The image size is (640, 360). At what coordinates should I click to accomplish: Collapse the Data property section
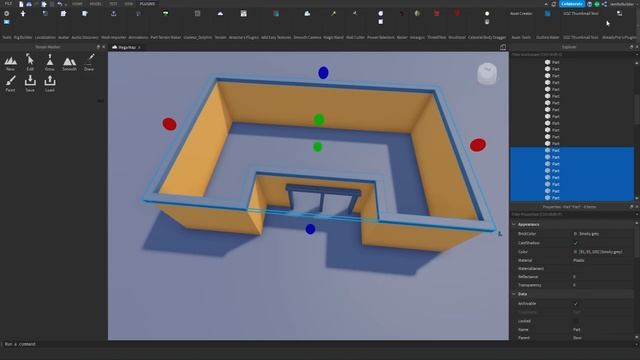coord(514,294)
